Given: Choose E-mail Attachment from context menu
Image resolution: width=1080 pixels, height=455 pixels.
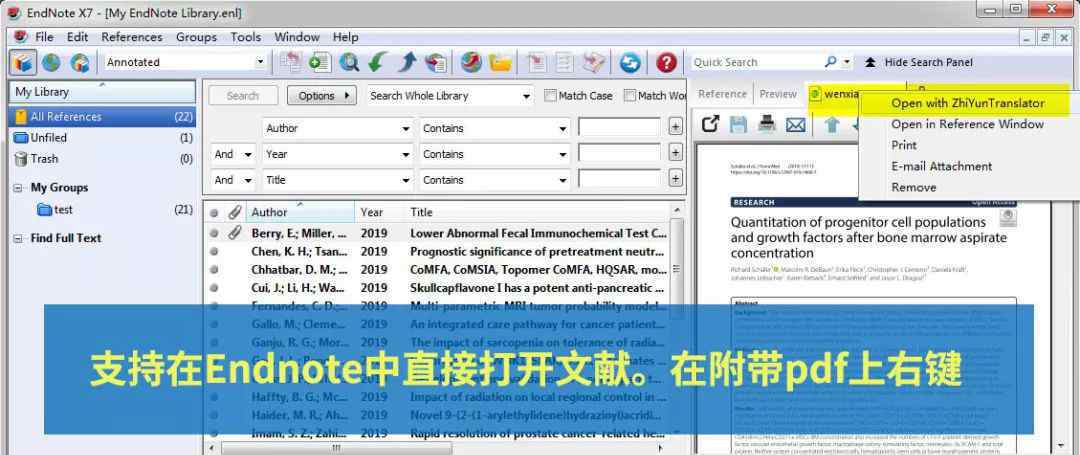Looking at the screenshot, I should coord(941,167).
